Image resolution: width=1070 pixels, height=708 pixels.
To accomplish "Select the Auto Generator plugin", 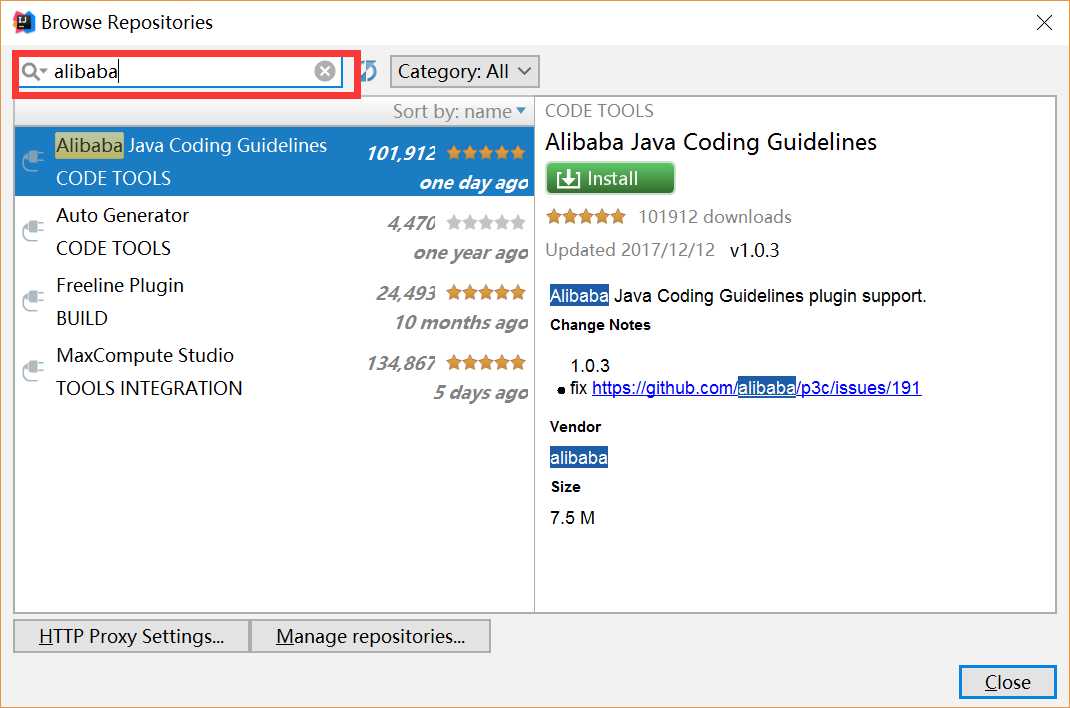I will point(274,231).
